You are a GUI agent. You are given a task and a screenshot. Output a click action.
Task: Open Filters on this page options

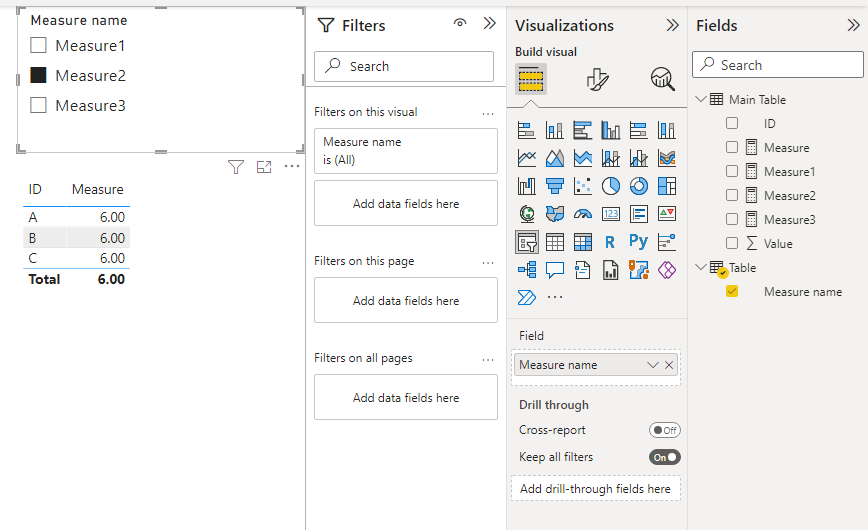pos(488,263)
